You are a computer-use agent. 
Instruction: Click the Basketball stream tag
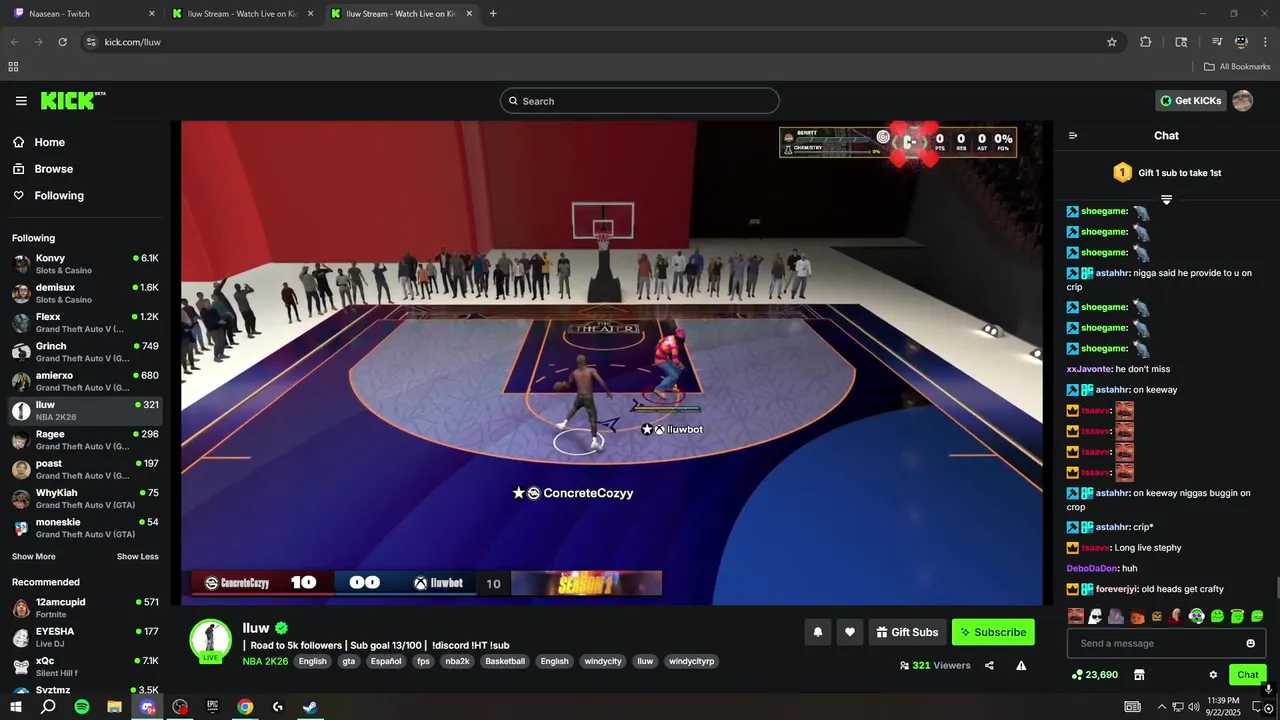coord(505,661)
